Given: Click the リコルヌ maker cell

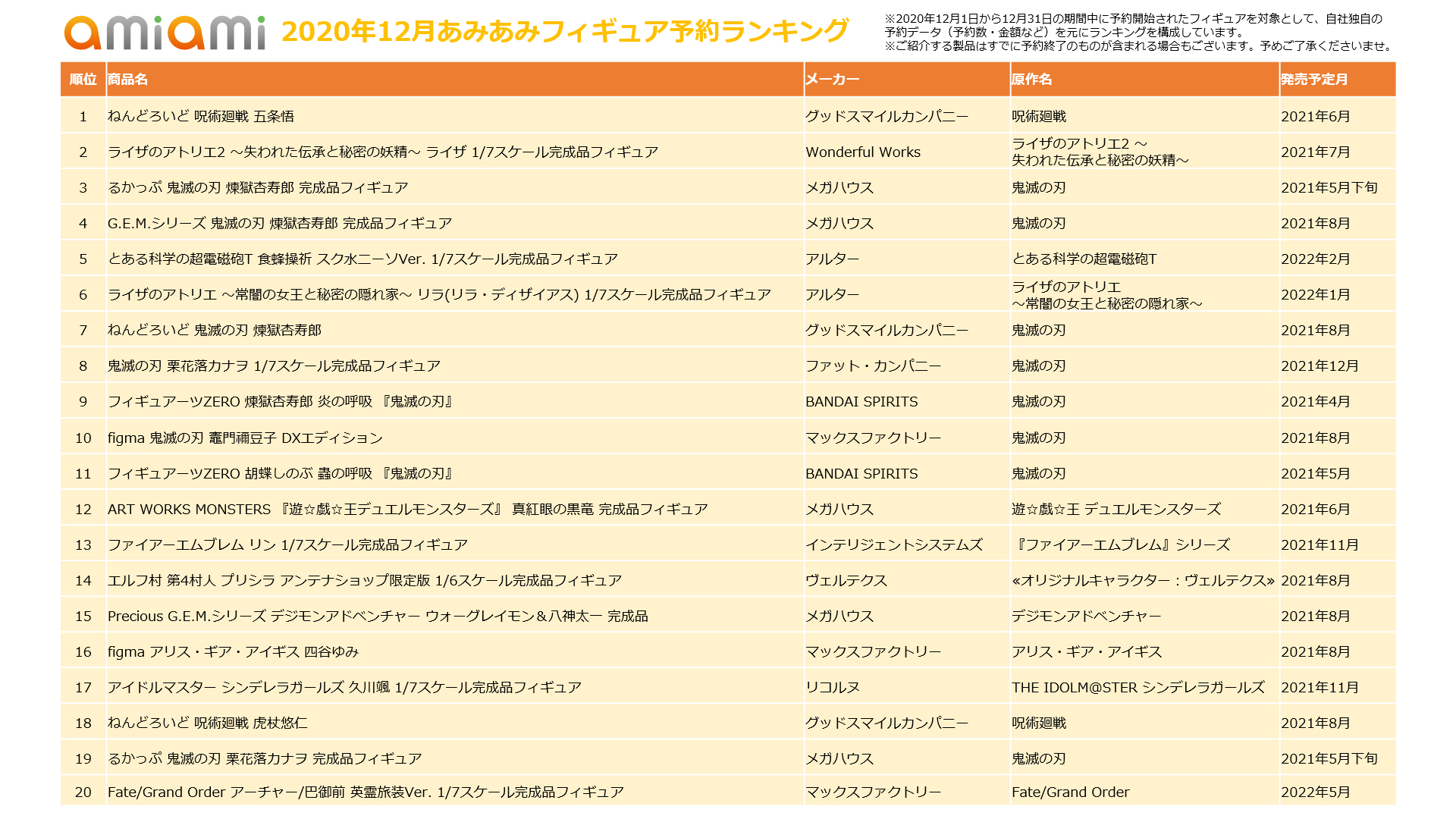Looking at the screenshot, I should [833, 687].
